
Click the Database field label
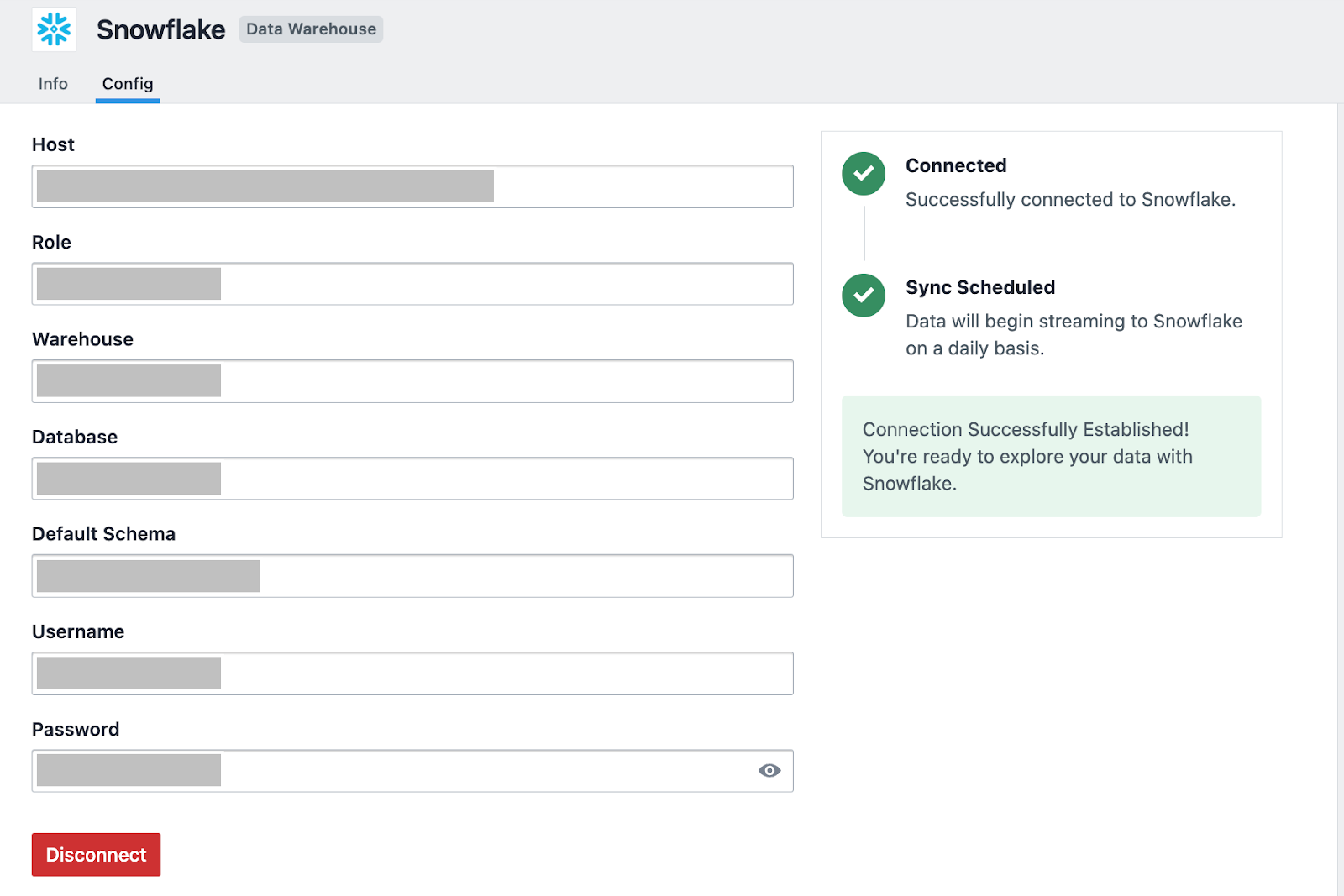(75, 437)
